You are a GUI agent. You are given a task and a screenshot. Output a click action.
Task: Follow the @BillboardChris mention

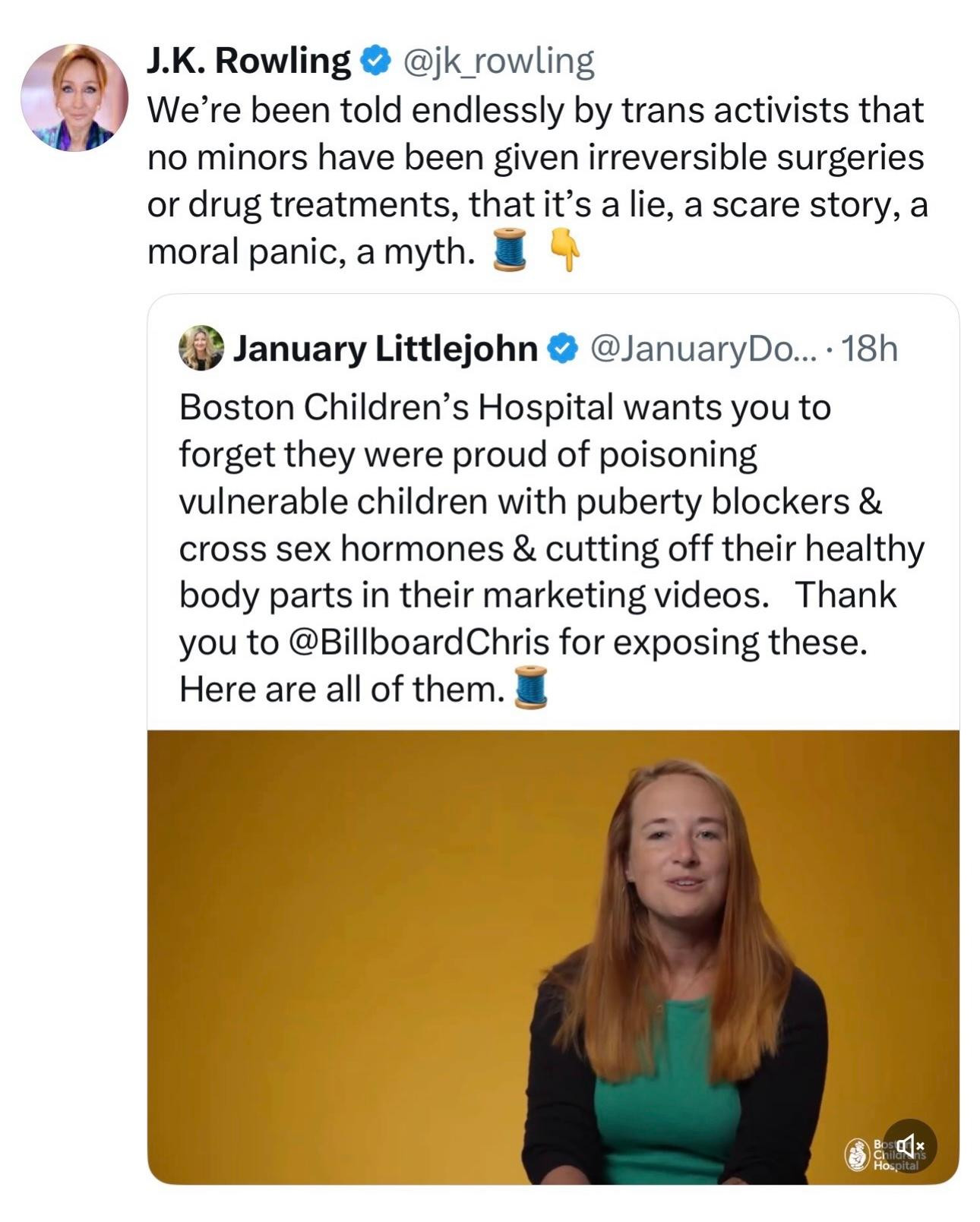(419, 643)
